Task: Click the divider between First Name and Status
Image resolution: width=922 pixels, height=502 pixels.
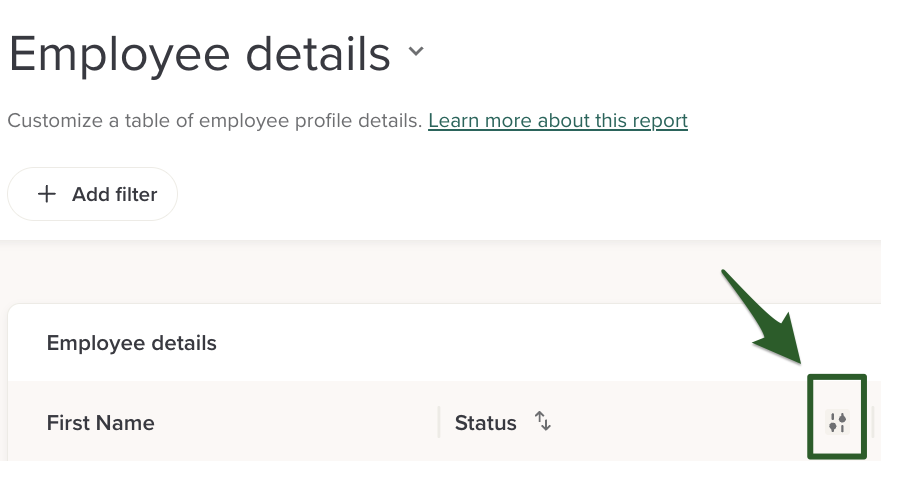Action: point(438,422)
